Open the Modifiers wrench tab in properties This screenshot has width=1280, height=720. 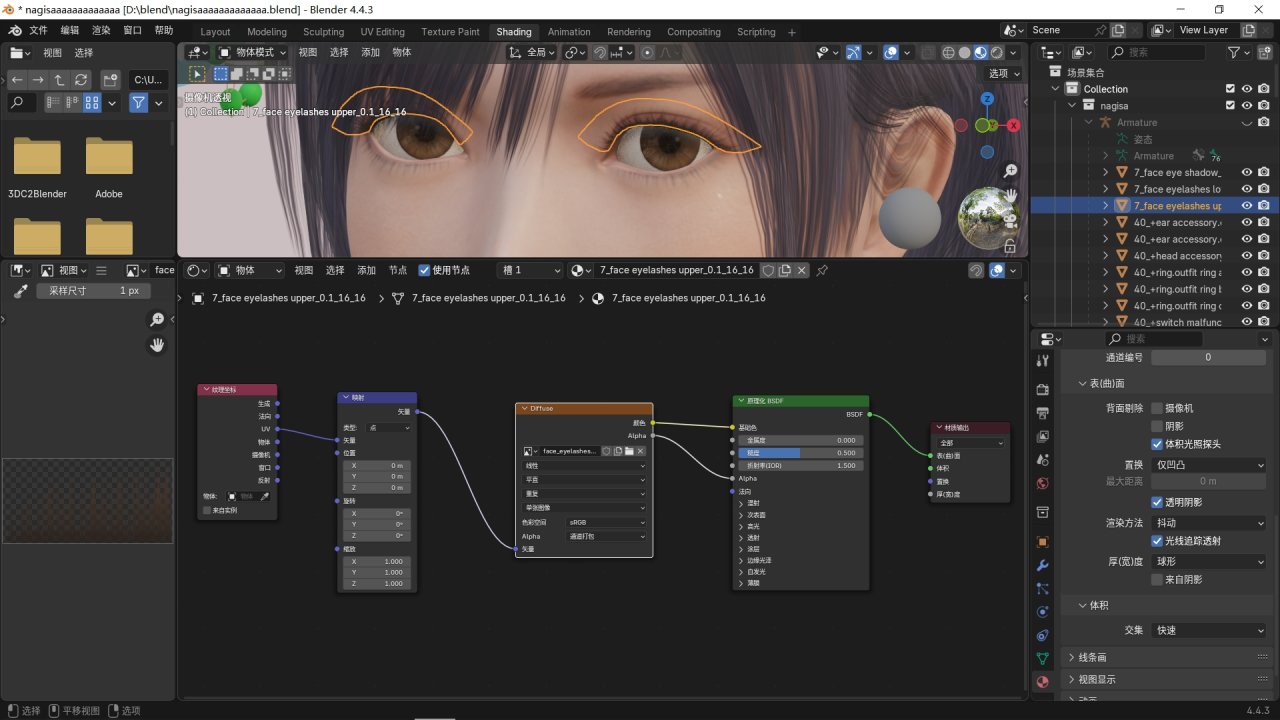click(x=1043, y=565)
